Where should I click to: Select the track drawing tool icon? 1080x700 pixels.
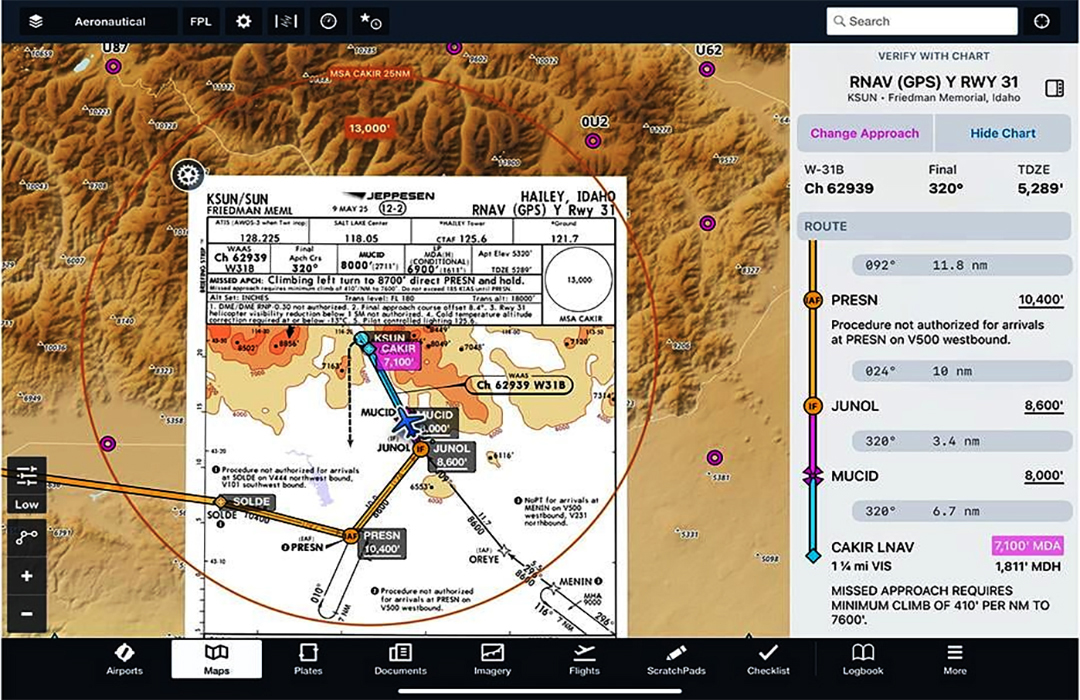[x=26, y=537]
